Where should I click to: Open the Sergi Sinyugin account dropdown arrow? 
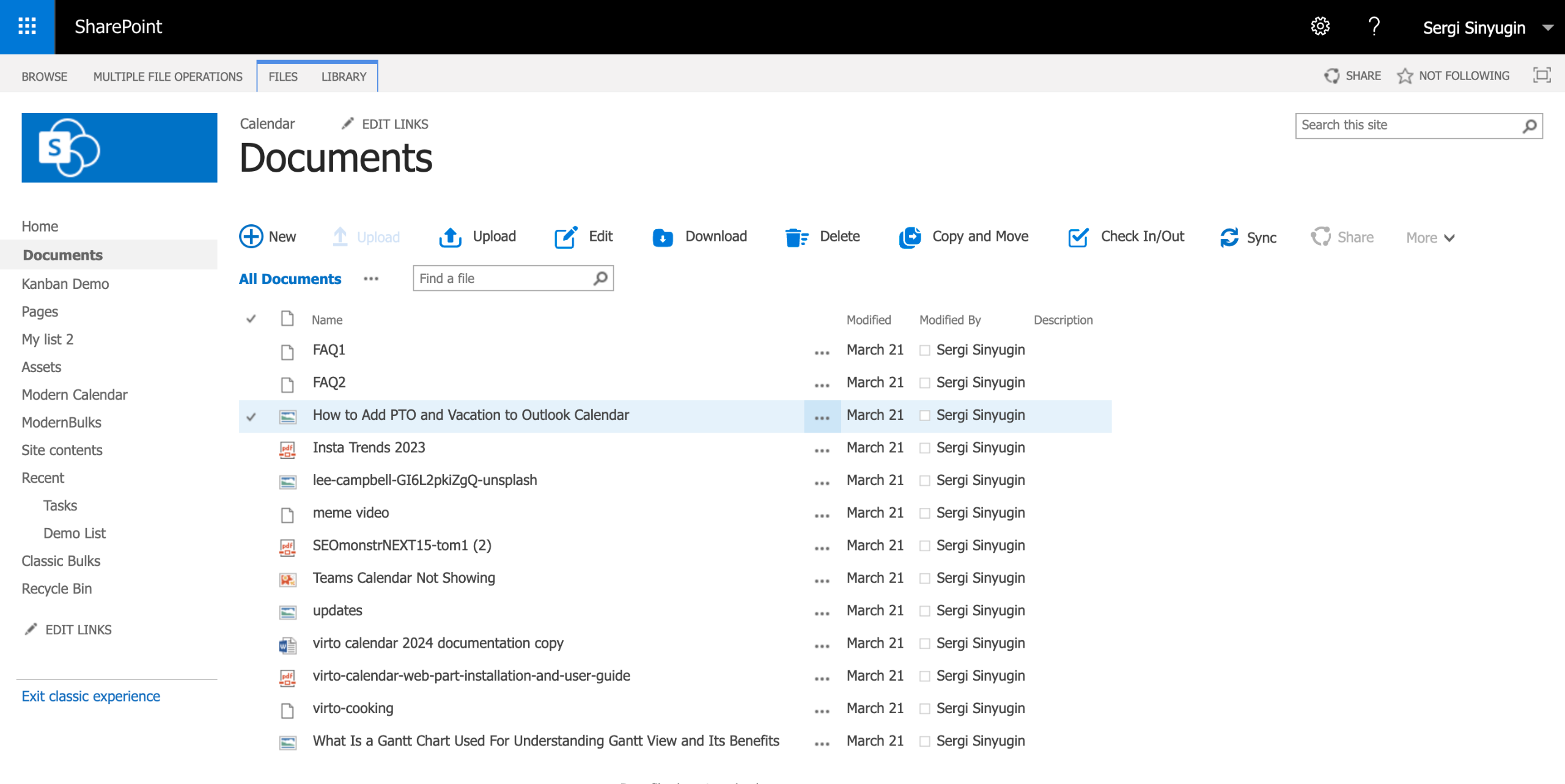pos(1548,27)
